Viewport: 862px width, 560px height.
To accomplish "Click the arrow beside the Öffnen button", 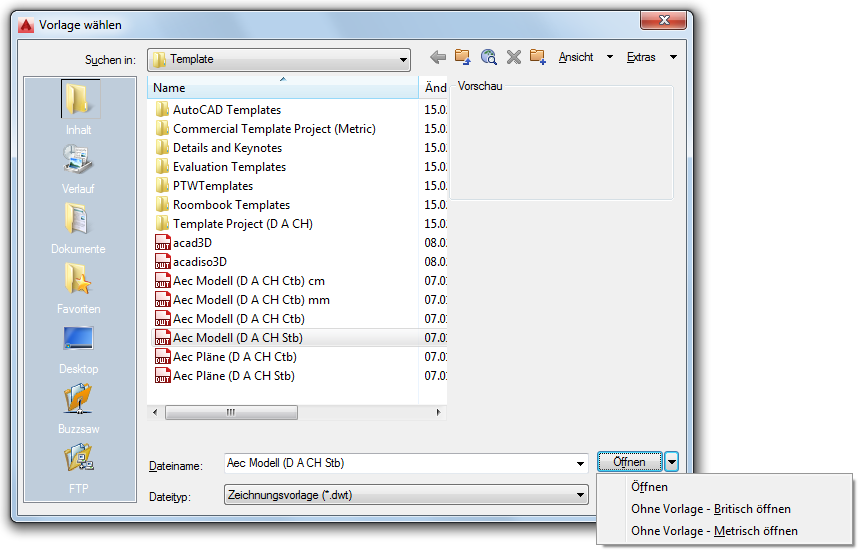I will [x=672, y=462].
